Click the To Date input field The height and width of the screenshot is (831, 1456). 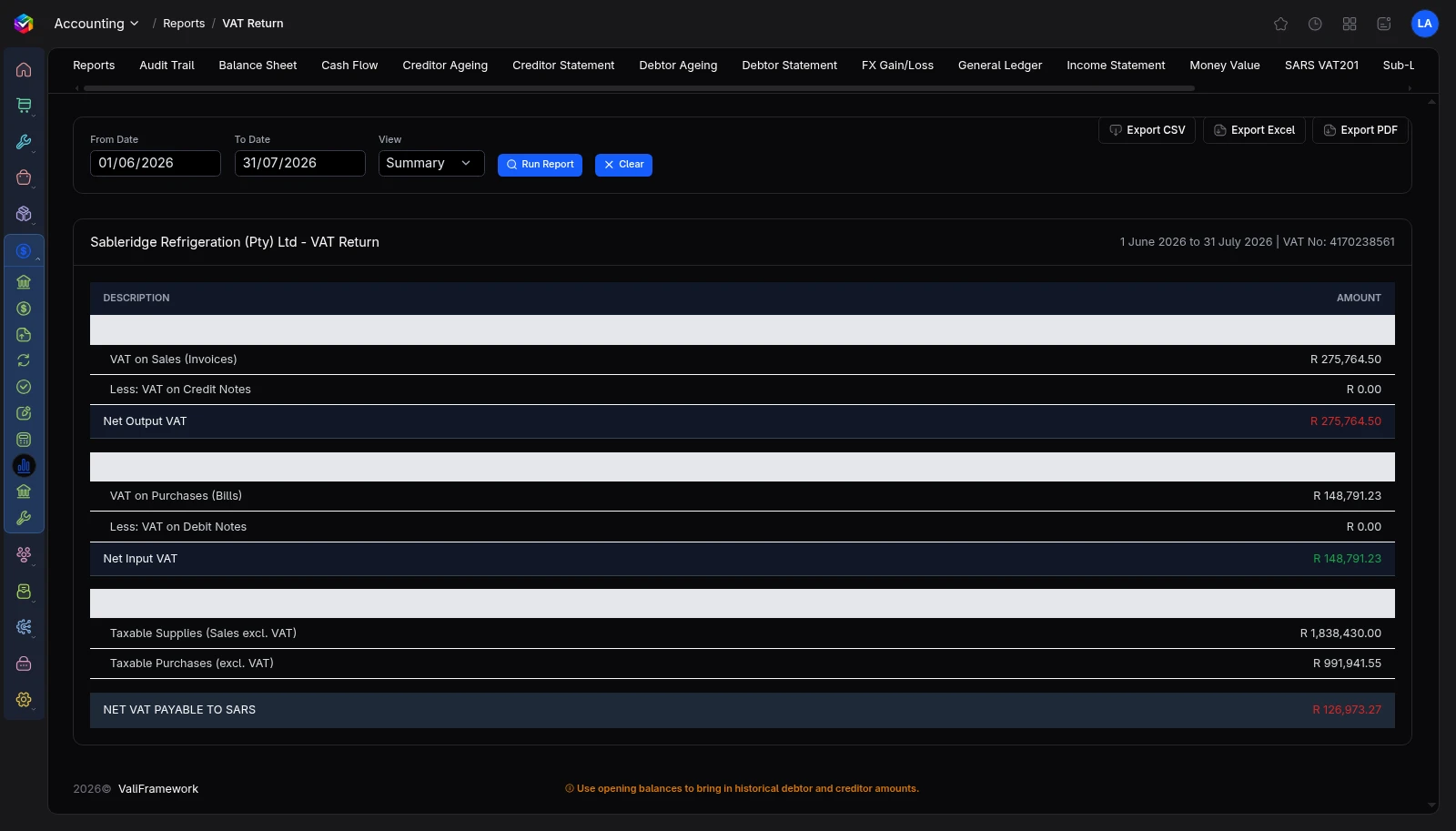coord(300,163)
